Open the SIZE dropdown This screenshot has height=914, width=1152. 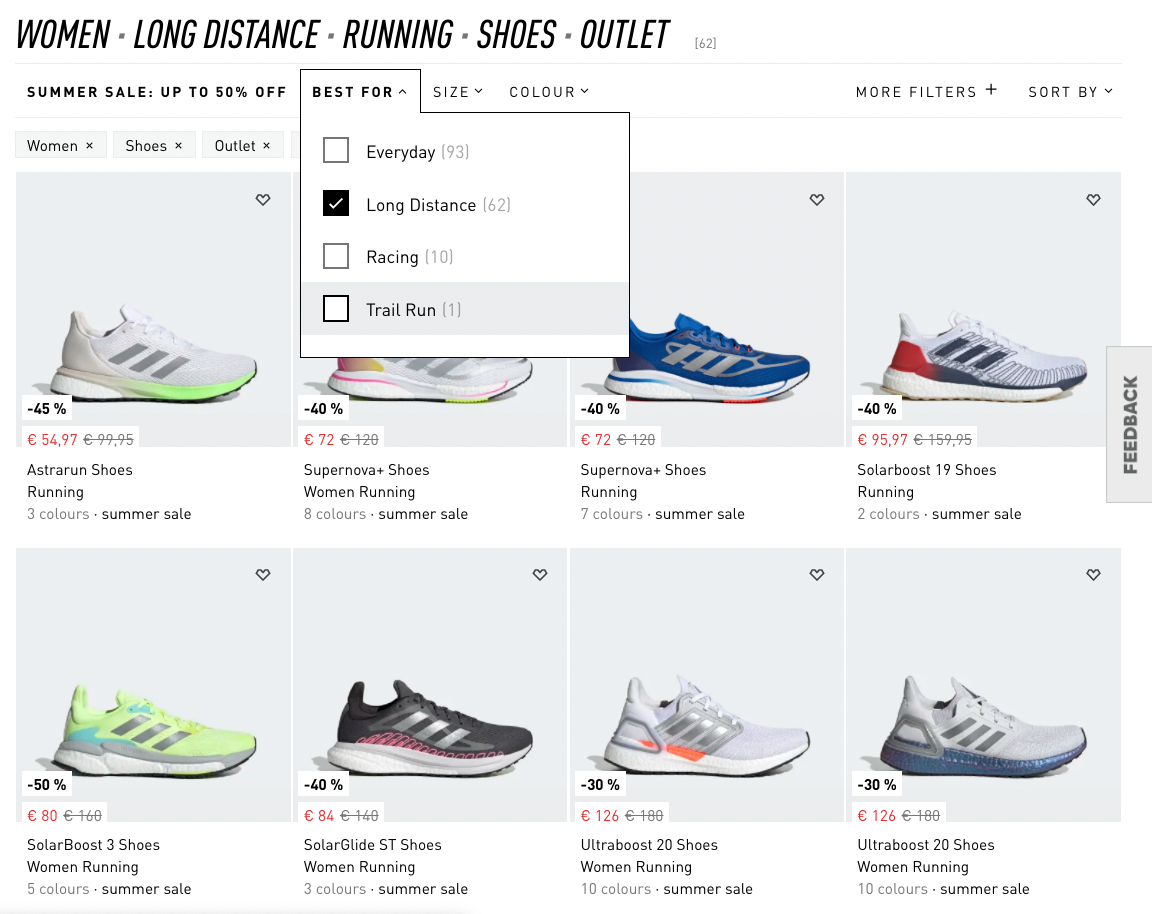point(458,91)
